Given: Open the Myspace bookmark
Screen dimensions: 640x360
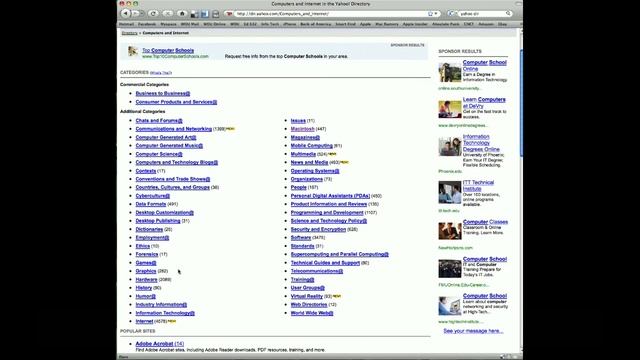Looking at the screenshot, I should 168,24.
